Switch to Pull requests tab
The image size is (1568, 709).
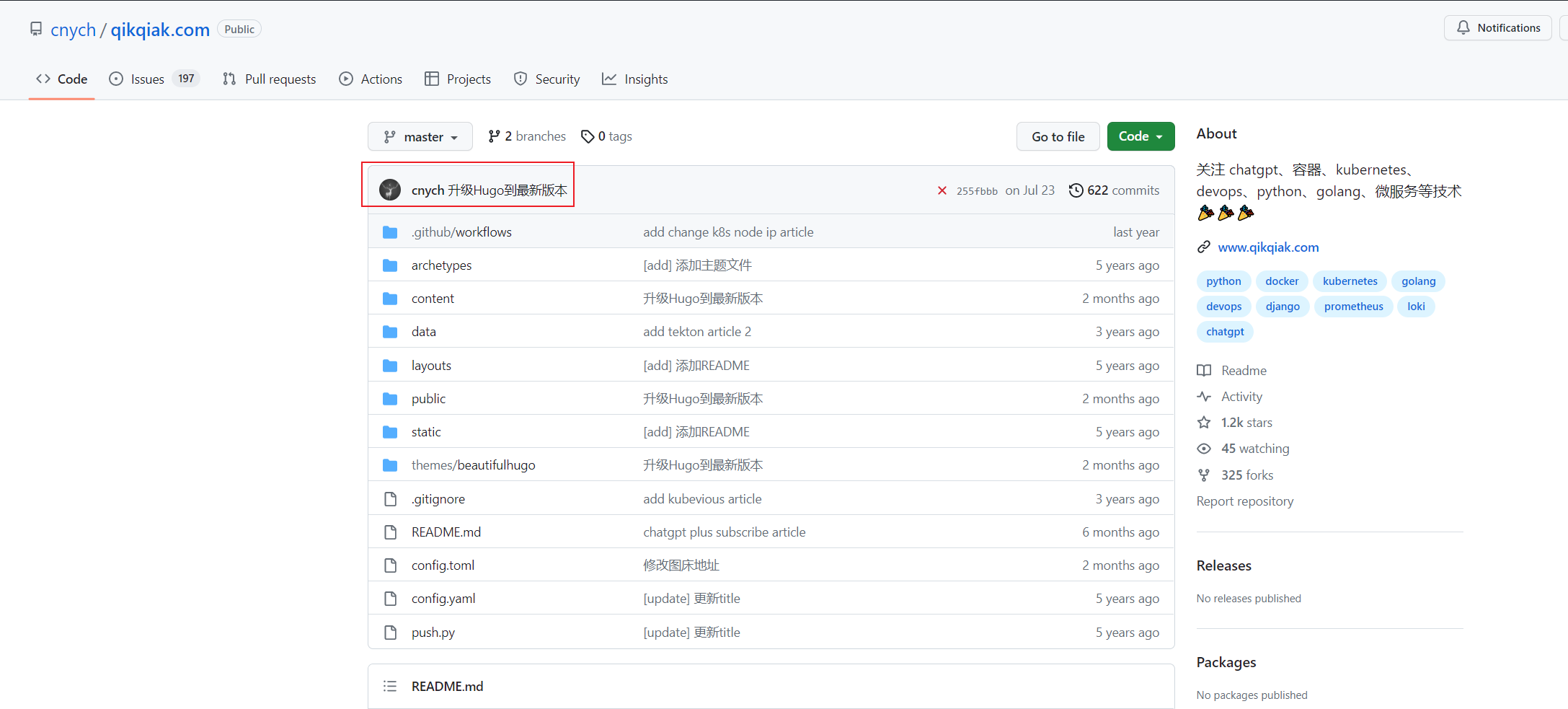point(270,79)
